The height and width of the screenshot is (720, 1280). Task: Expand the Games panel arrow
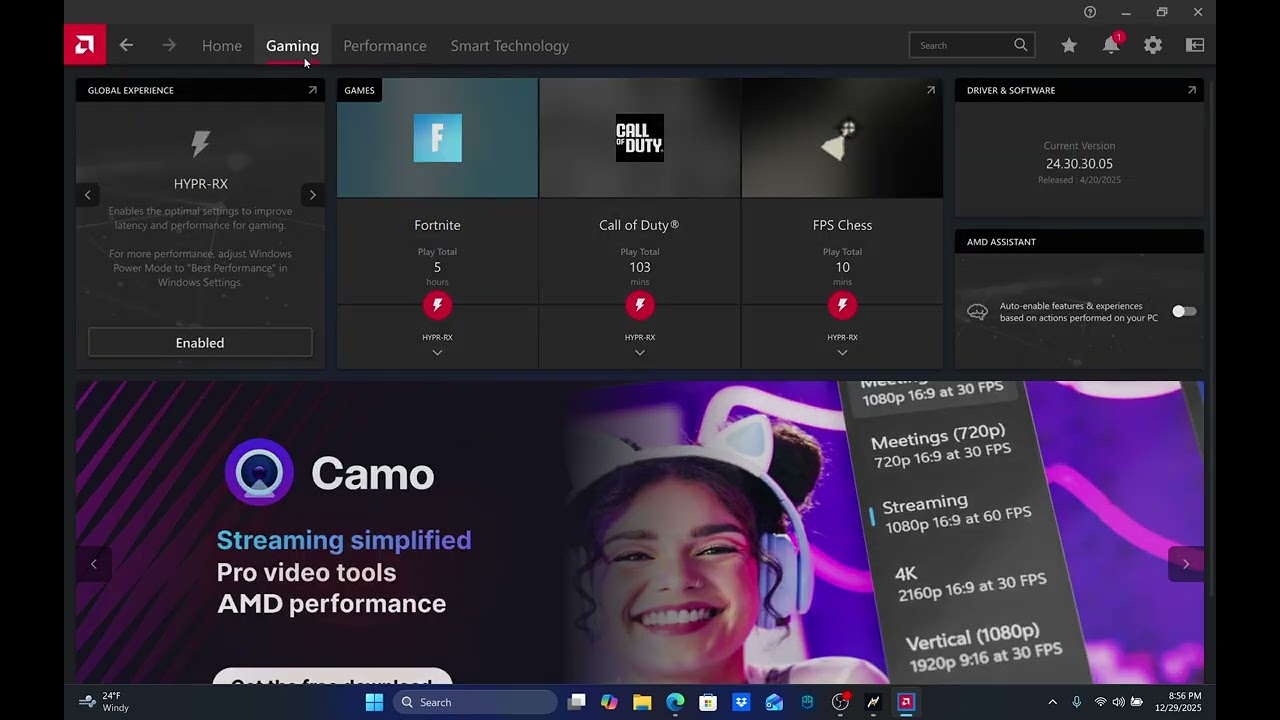930,90
